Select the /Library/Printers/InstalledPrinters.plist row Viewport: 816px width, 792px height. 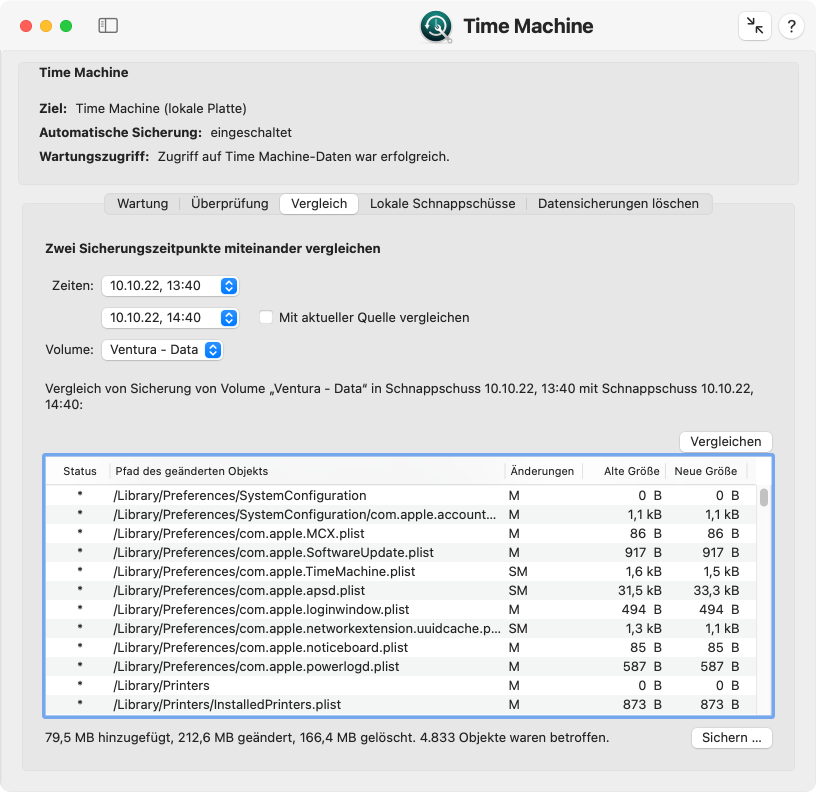pyautogui.click(x=401, y=705)
